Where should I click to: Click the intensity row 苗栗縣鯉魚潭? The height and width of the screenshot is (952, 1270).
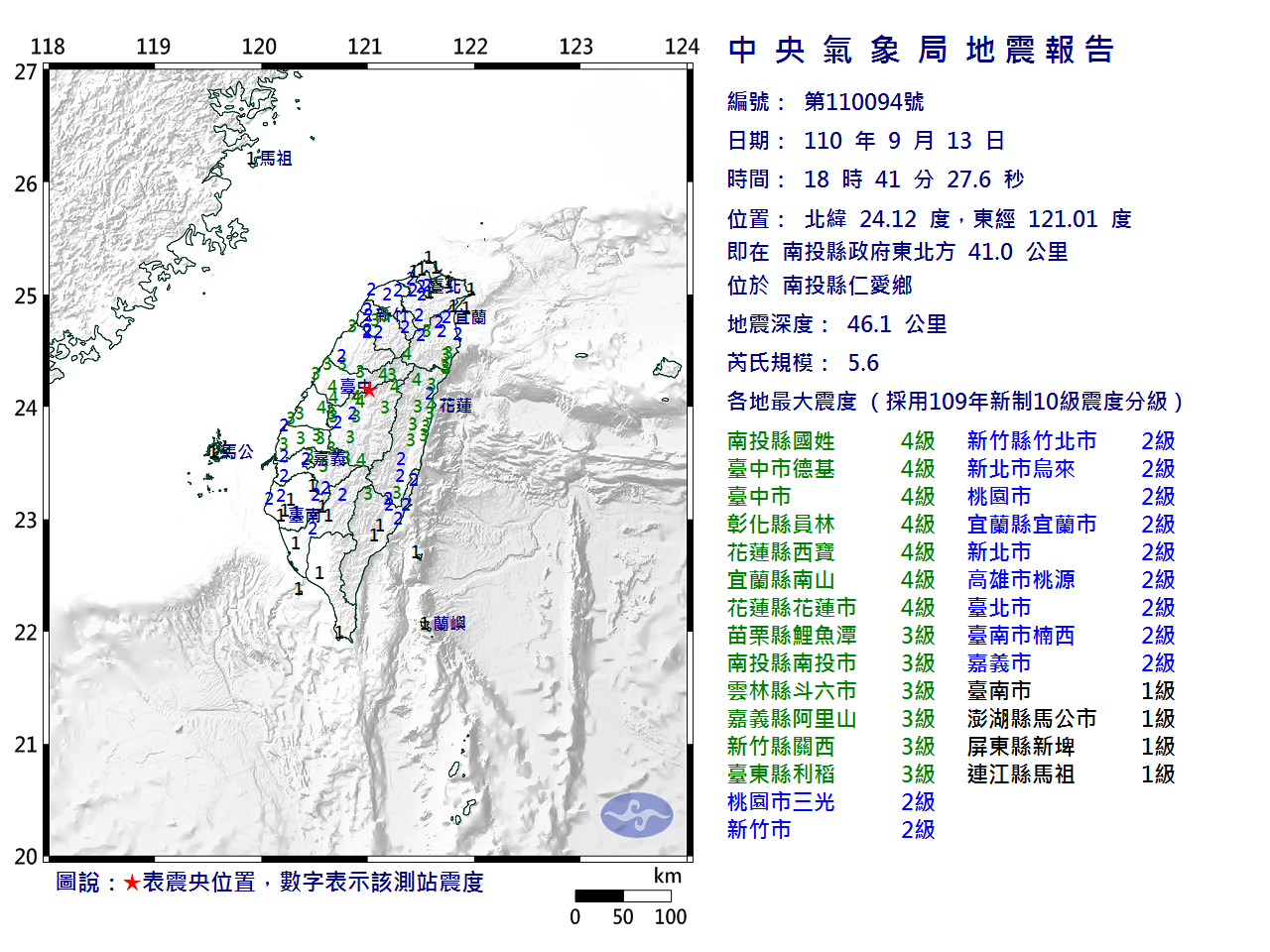coord(831,636)
